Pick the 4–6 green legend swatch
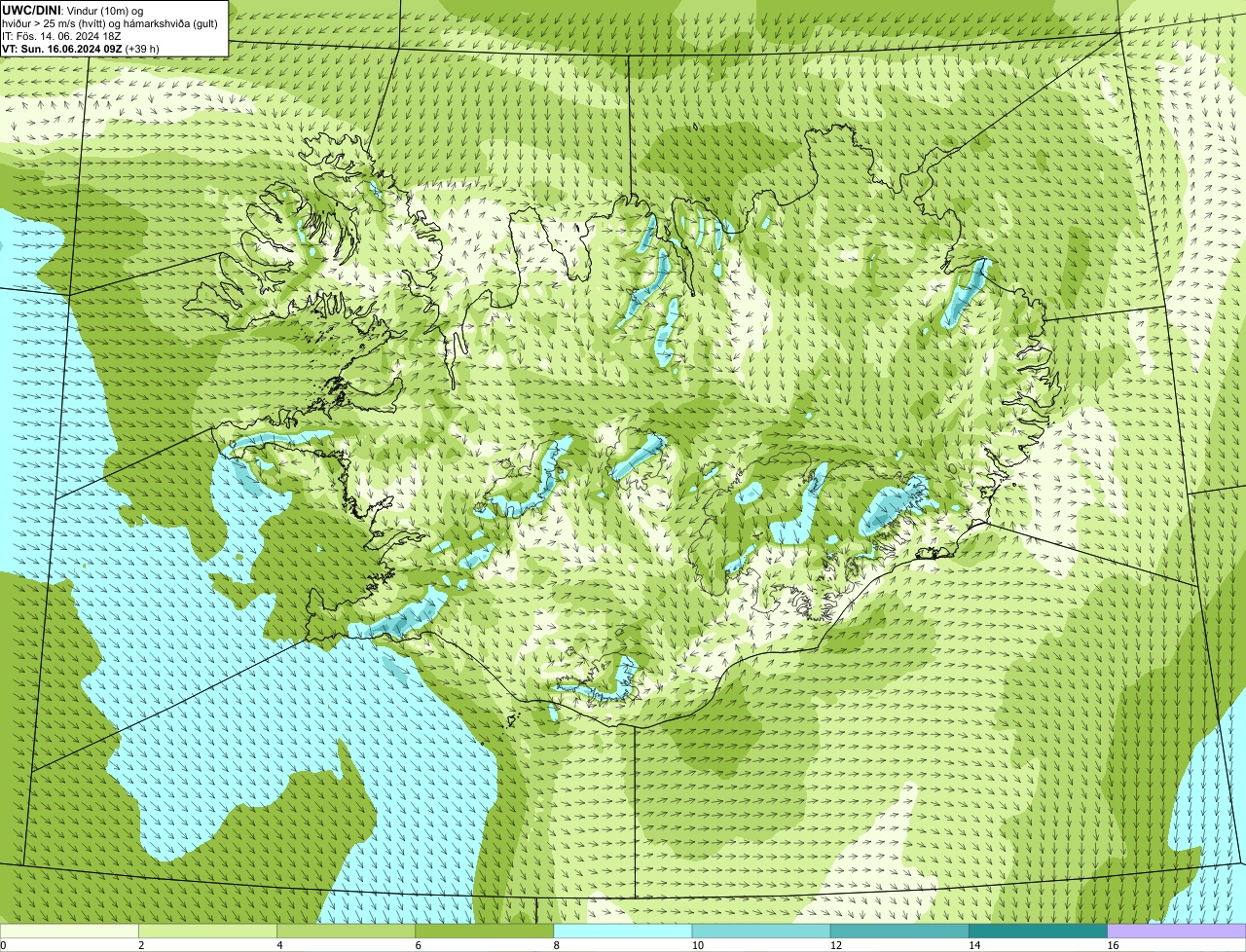 pyautogui.click(x=346, y=932)
